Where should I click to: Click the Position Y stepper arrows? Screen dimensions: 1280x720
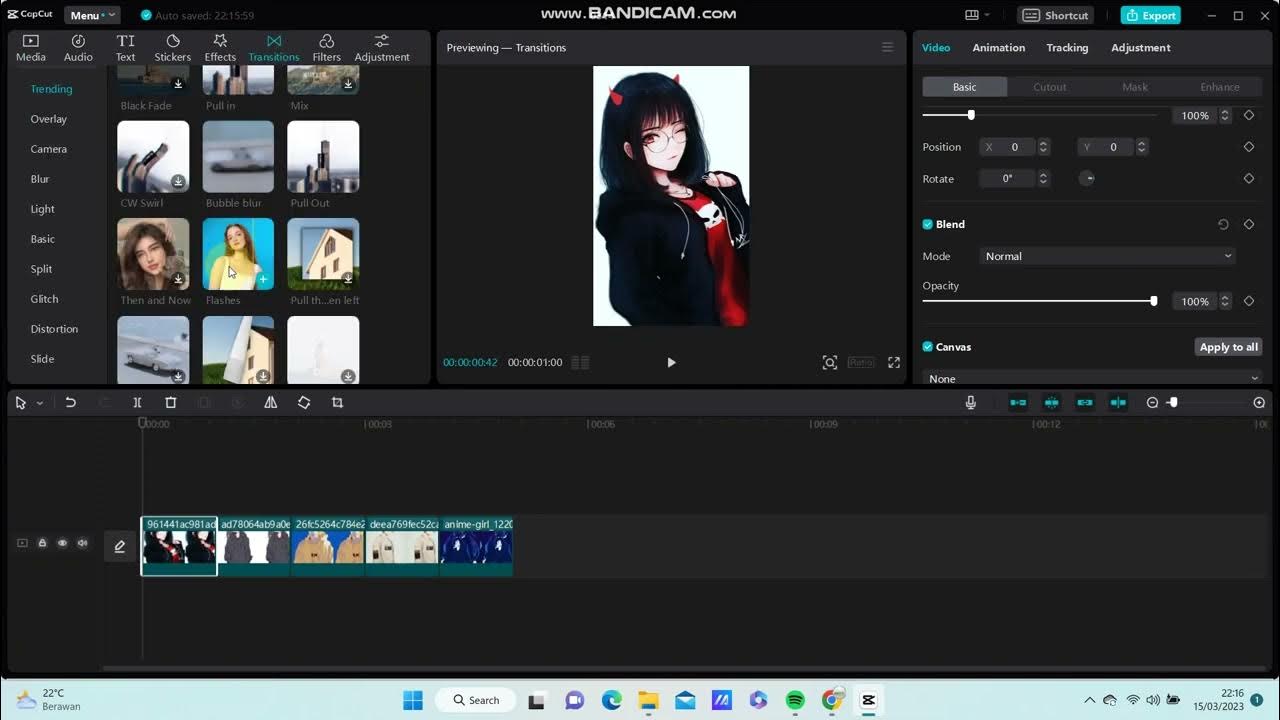pos(1141,147)
